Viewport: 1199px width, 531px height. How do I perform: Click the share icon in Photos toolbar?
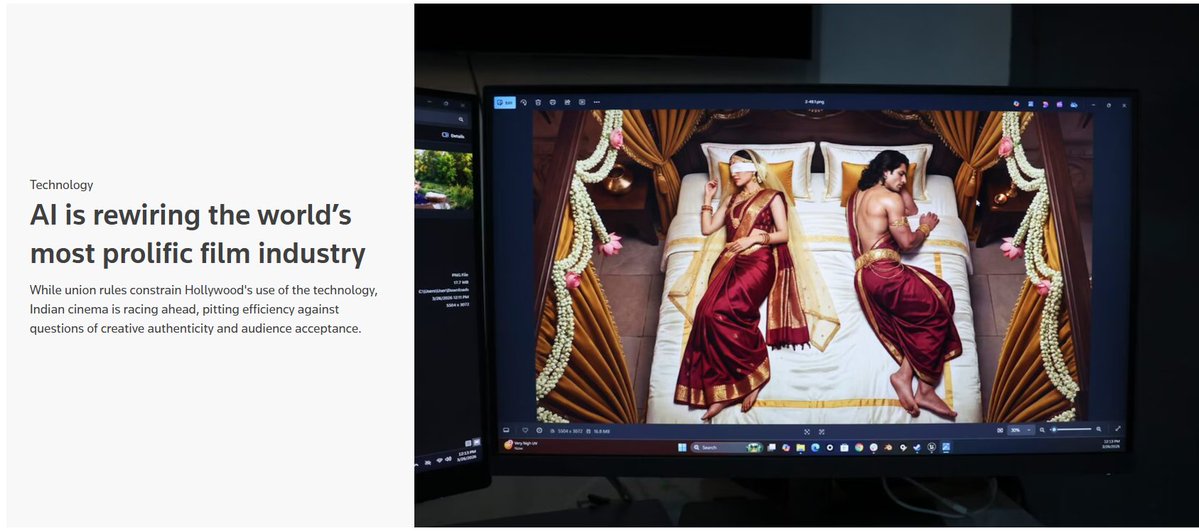[567, 102]
